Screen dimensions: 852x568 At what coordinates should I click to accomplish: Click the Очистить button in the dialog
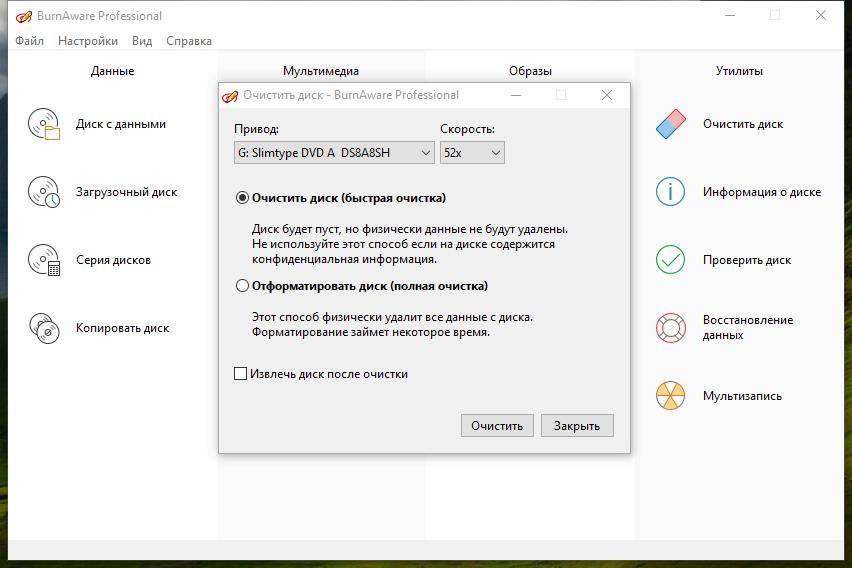coord(497,426)
